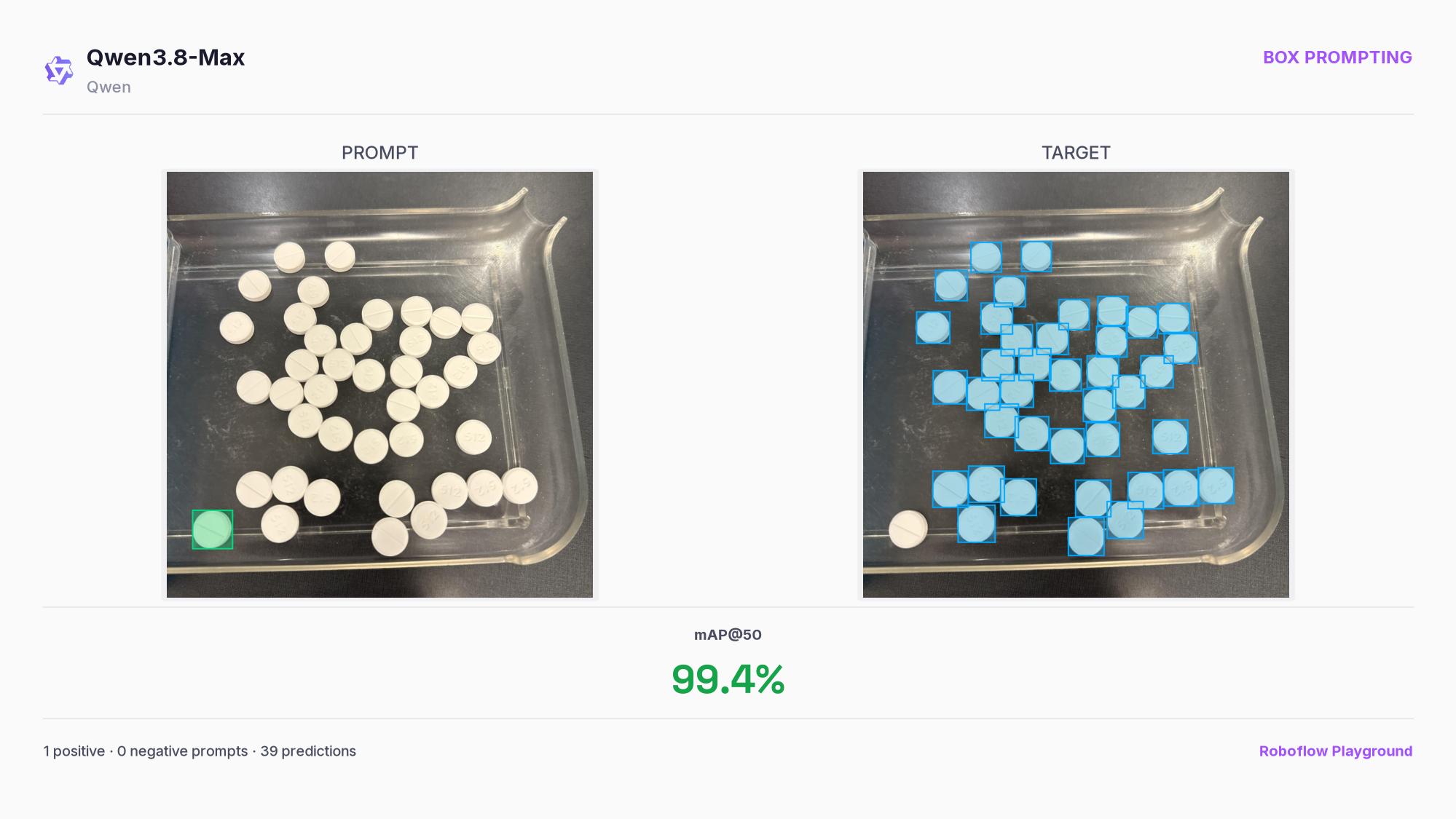Click the undetected white pill in TARGET

908,529
